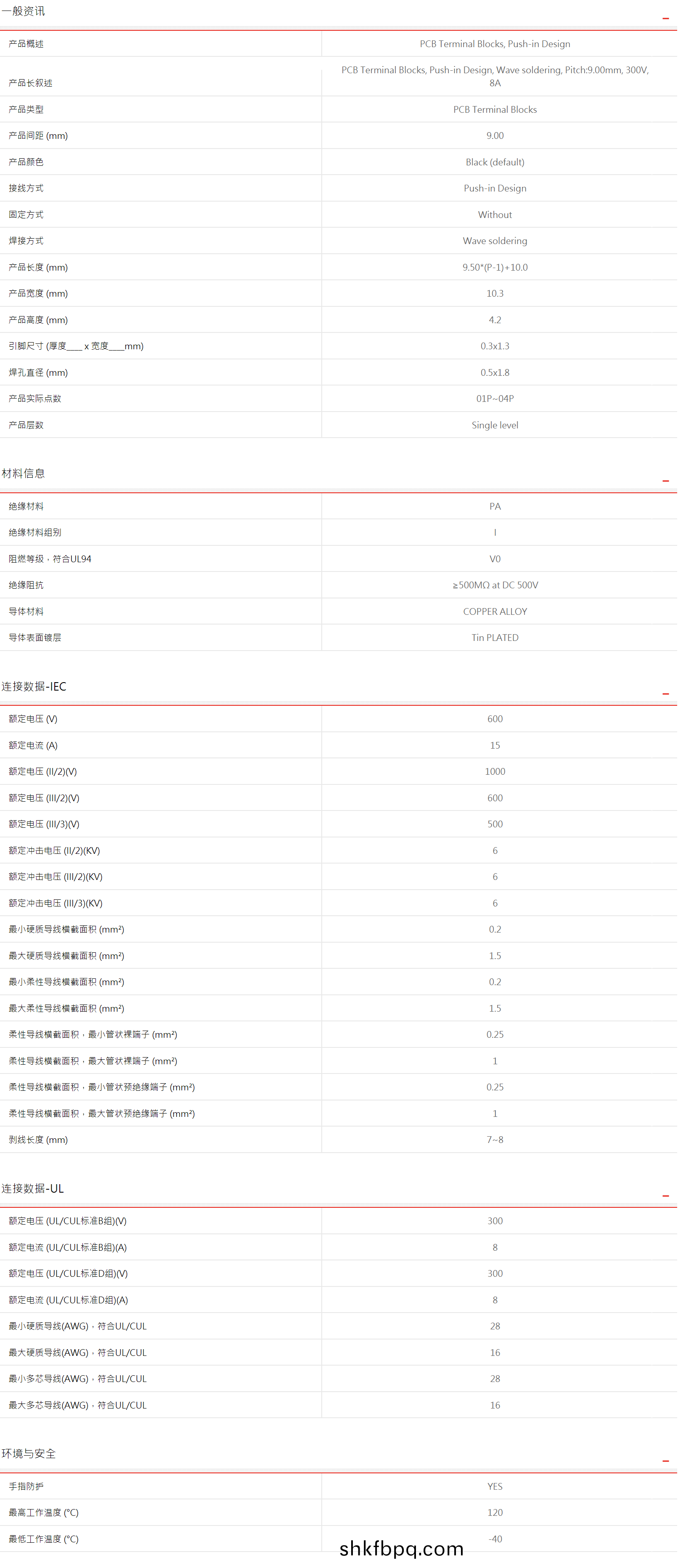The height and width of the screenshot is (1568, 678).
Task: Collapse the 环境与安全 section with minus icon
Action: point(665,1461)
